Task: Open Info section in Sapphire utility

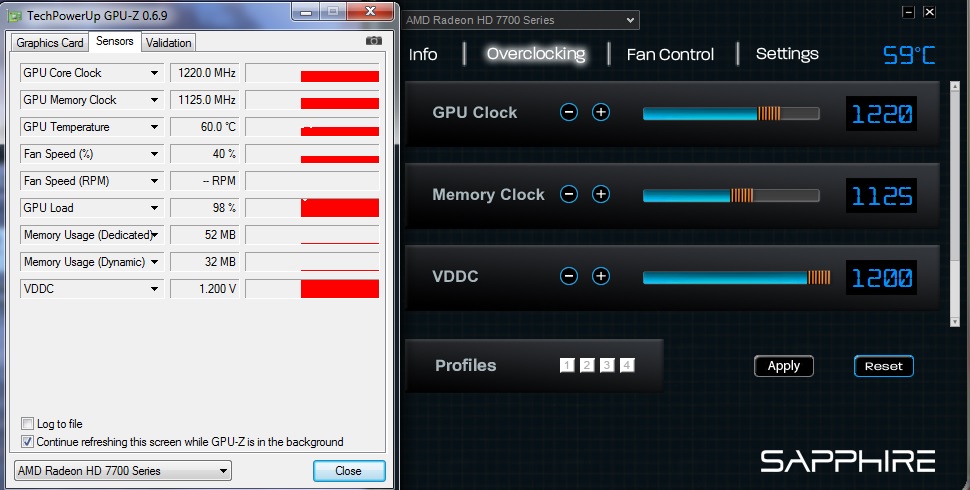Action: [x=423, y=54]
